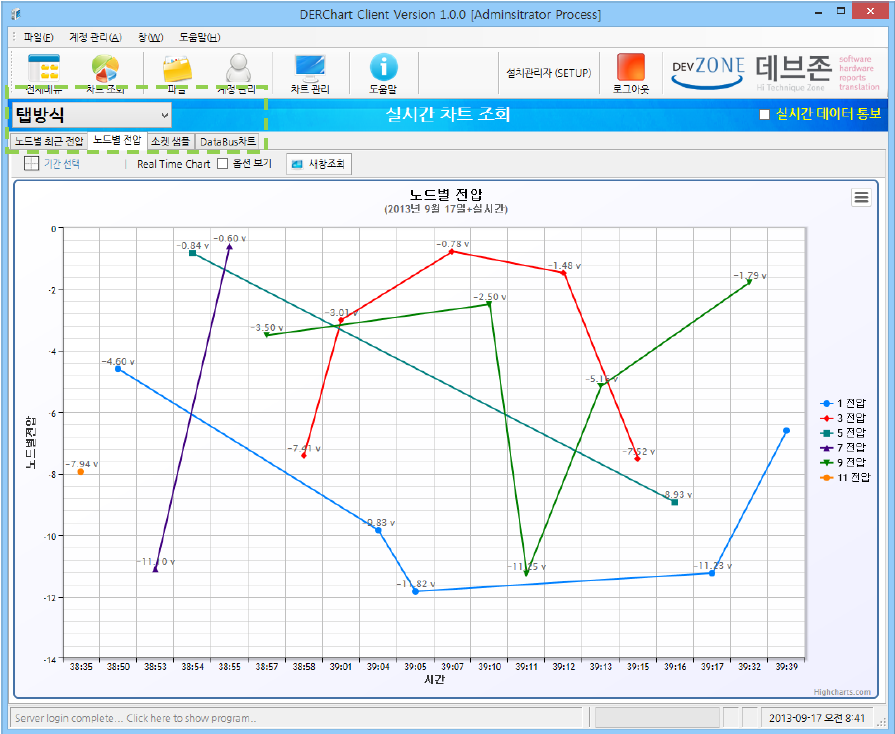Enable the 실시간 데이터 통보 checkbox
Viewport: 895px width, 734px height.
765,114
